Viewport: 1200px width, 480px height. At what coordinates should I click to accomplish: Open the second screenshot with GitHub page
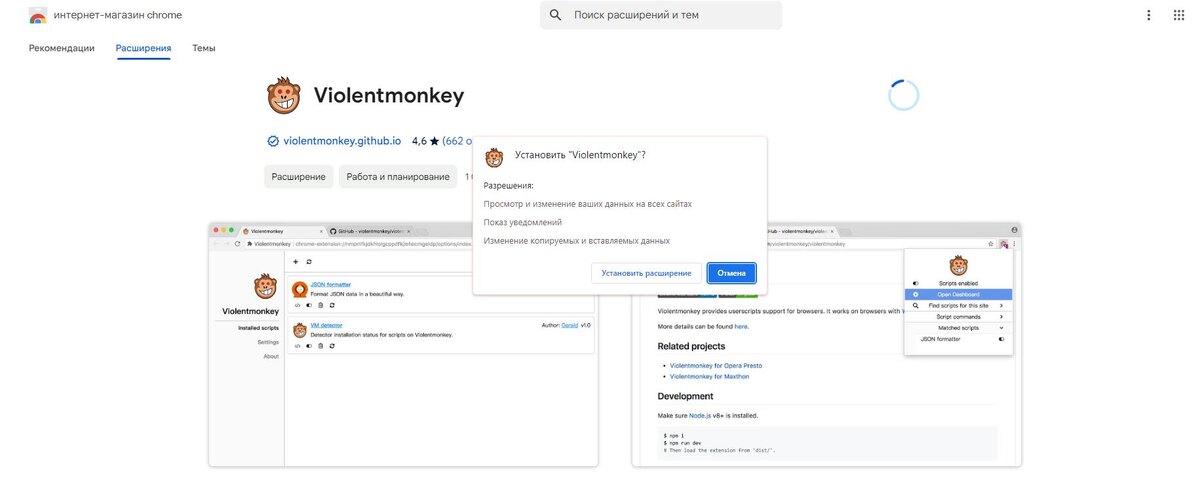click(x=826, y=344)
